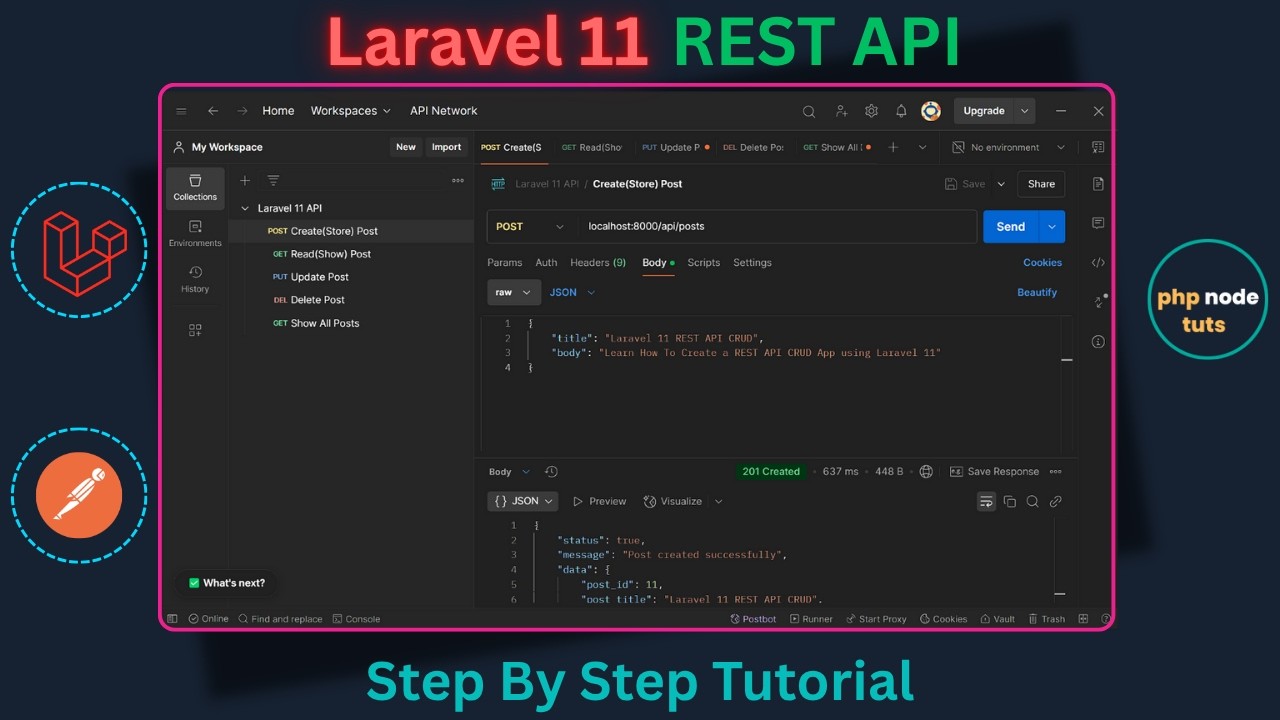This screenshot has width=1280, height=720.
Task: Open the comments icon in right sidebar
Action: point(1098,223)
